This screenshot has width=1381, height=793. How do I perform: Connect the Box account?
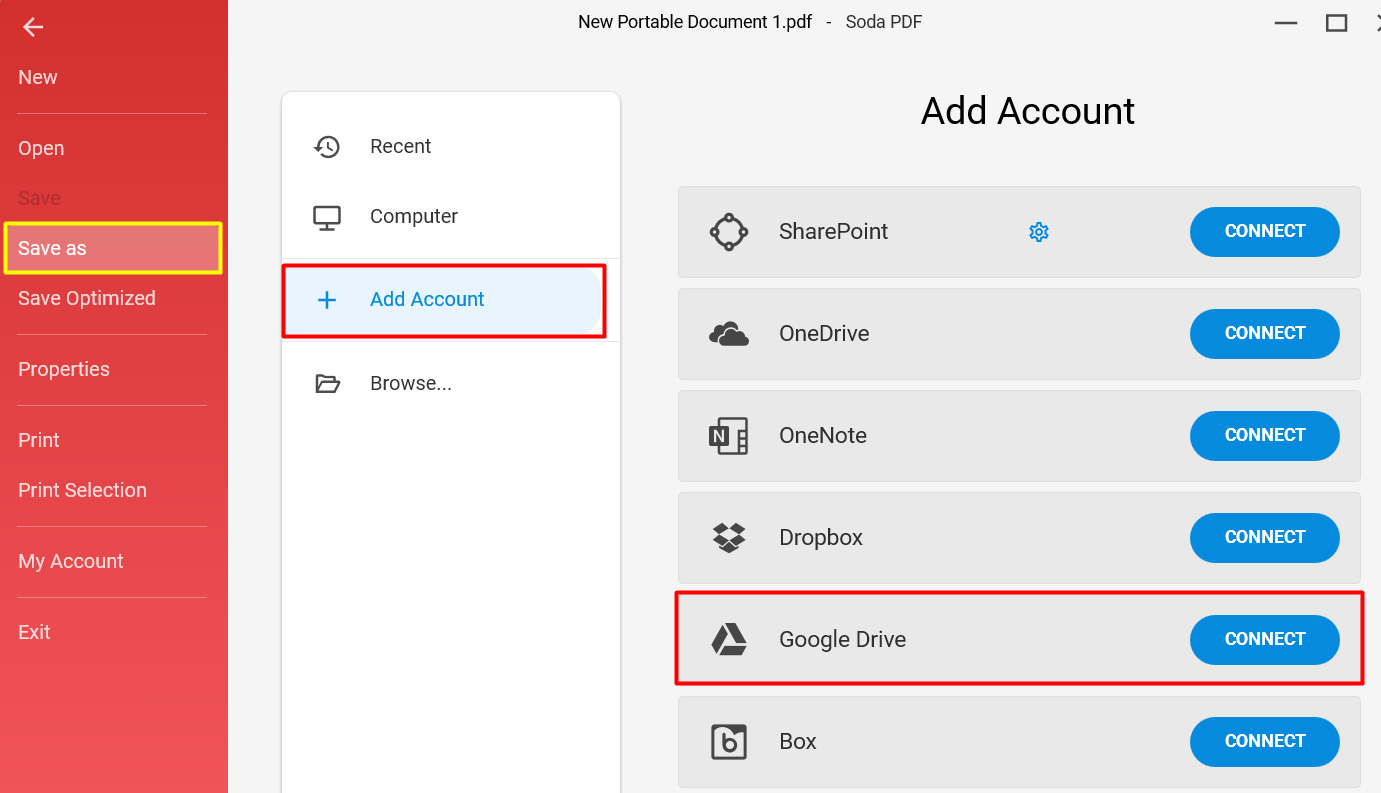[1264, 741]
